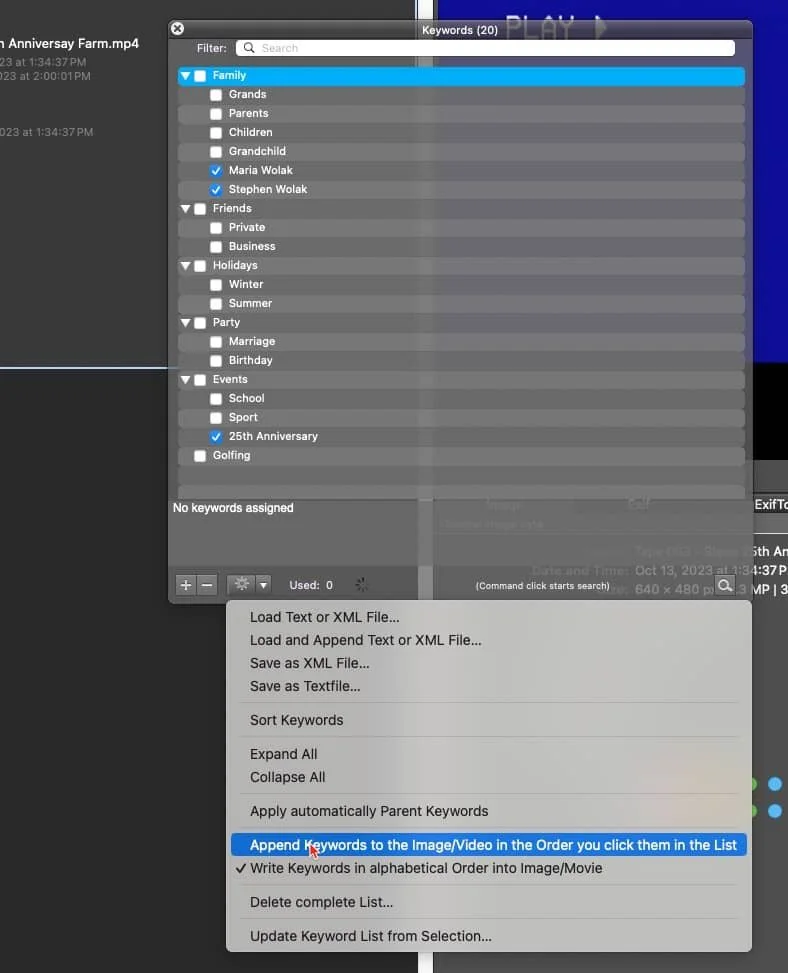Tick the Grandchild checkbox
The height and width of the screenshot is (973, 788).
click(216, 152)
